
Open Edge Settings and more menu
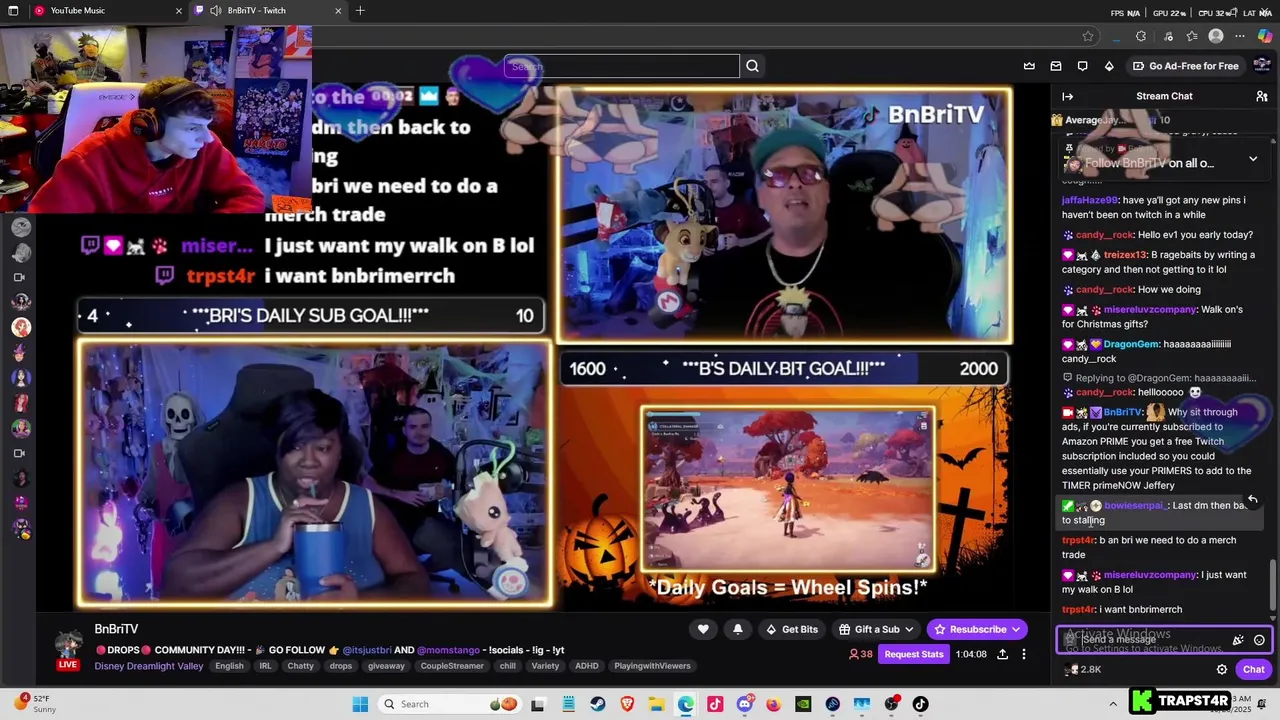click(x=1241, y=36)
